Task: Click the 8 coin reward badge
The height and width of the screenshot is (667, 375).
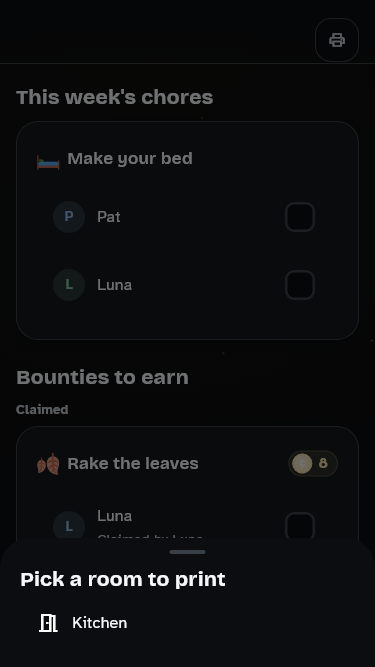Action: (x=313, y=463)
